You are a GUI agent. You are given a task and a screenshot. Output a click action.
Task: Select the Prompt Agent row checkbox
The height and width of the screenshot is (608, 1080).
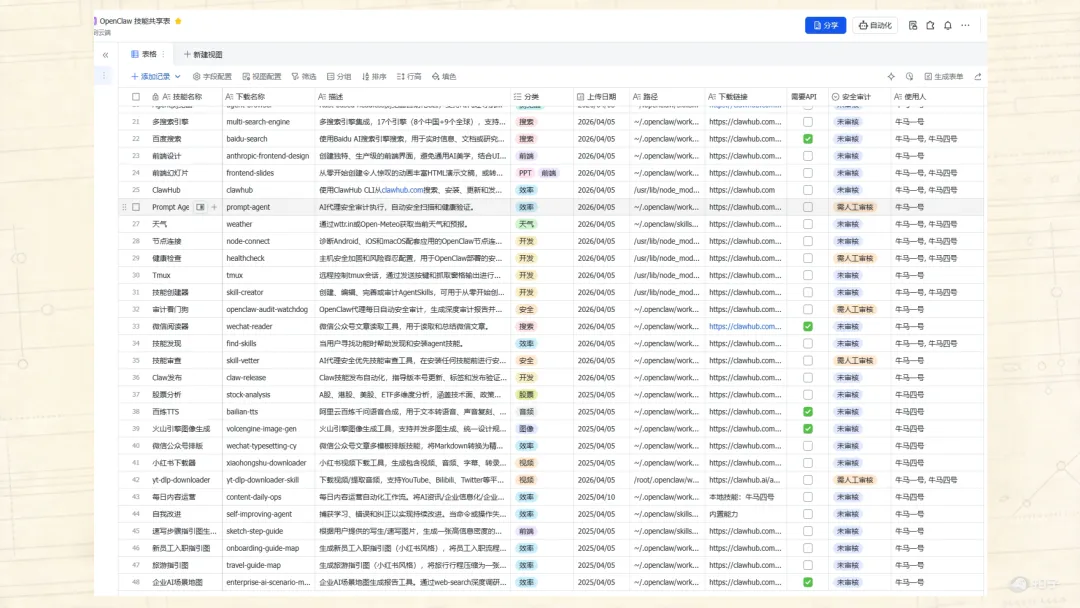[136, 207]
